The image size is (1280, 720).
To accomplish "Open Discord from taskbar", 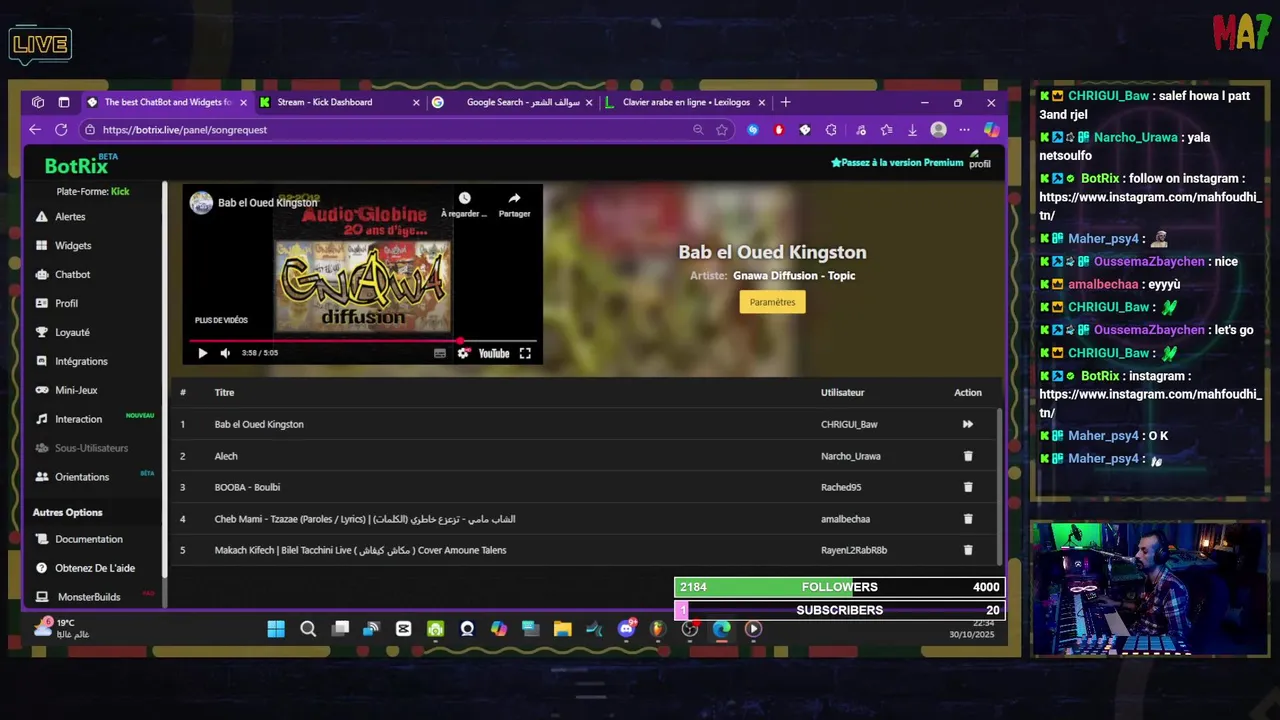I will click(627, 629).
